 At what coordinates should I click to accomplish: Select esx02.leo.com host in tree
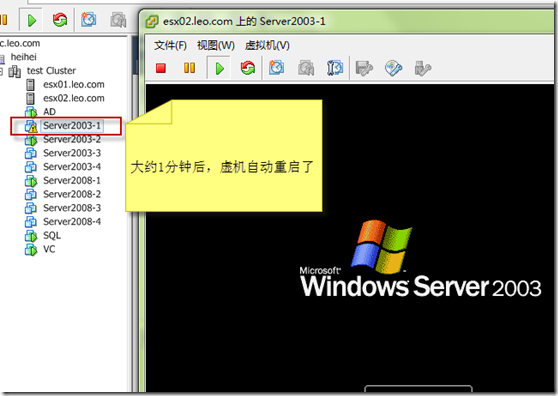tap(74, 98)
